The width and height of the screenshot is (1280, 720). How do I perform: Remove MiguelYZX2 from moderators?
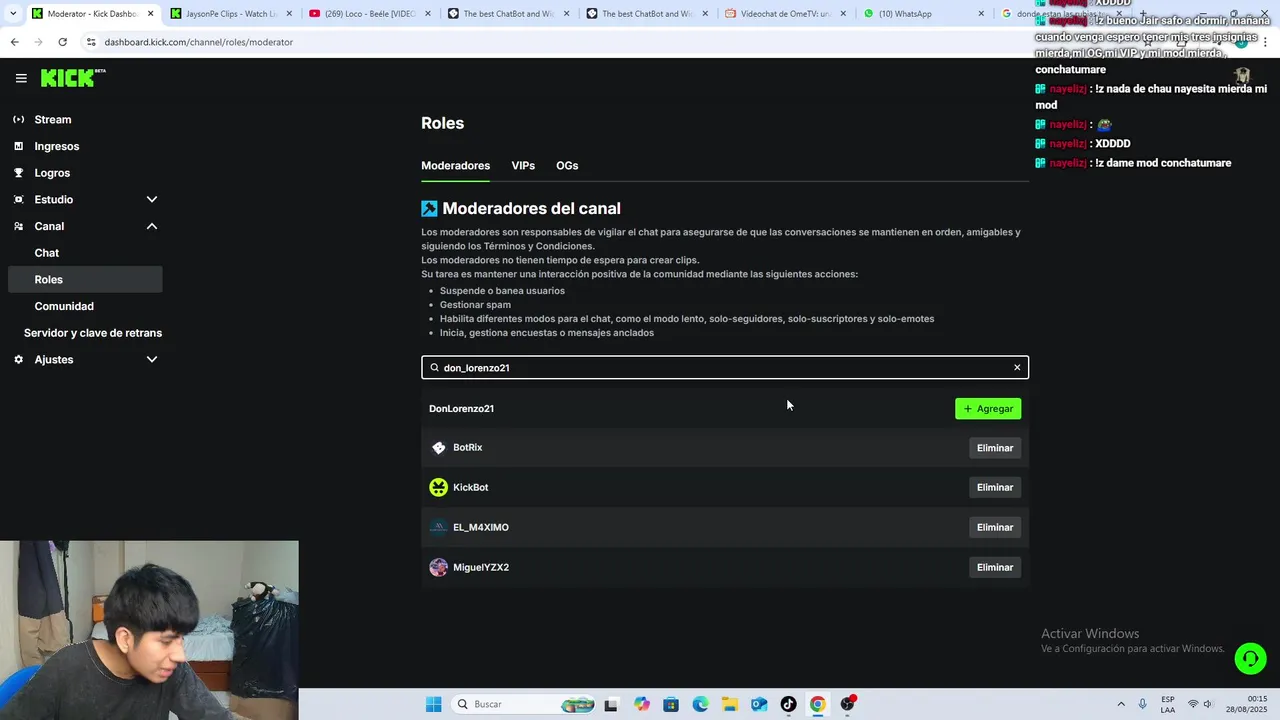[995, 567]
